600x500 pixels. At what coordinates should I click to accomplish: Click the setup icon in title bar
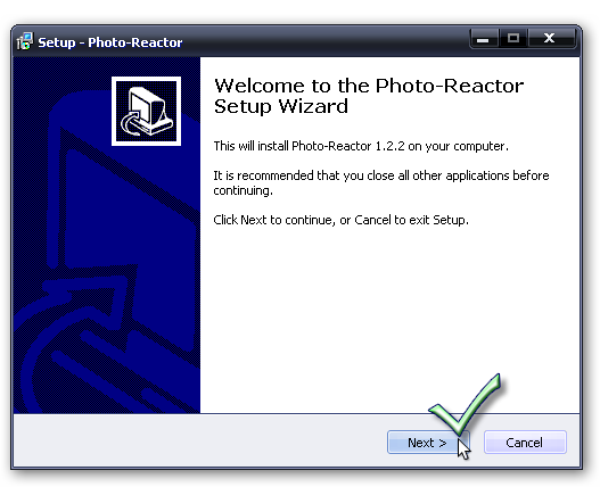click(x=25, y=41)
